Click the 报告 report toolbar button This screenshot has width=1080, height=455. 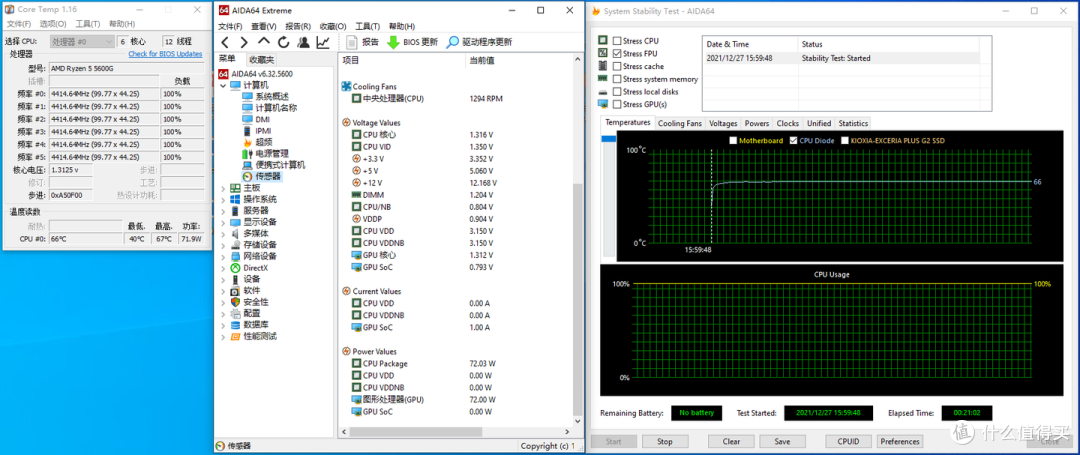click(362, 42)
